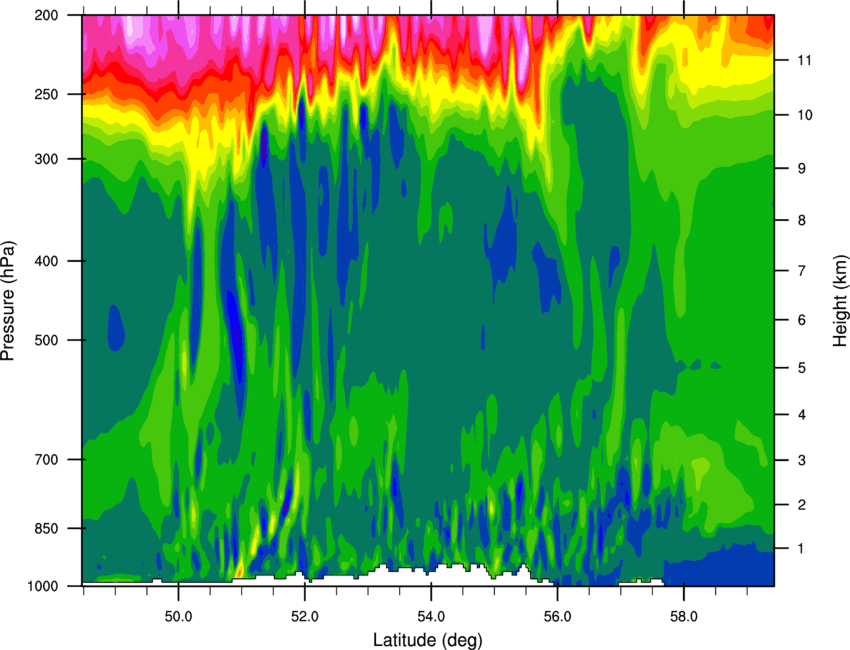This screenshot has width=850, height=650.
Task: Click the 500 pressure tick label
Action: tap(46, 340)
